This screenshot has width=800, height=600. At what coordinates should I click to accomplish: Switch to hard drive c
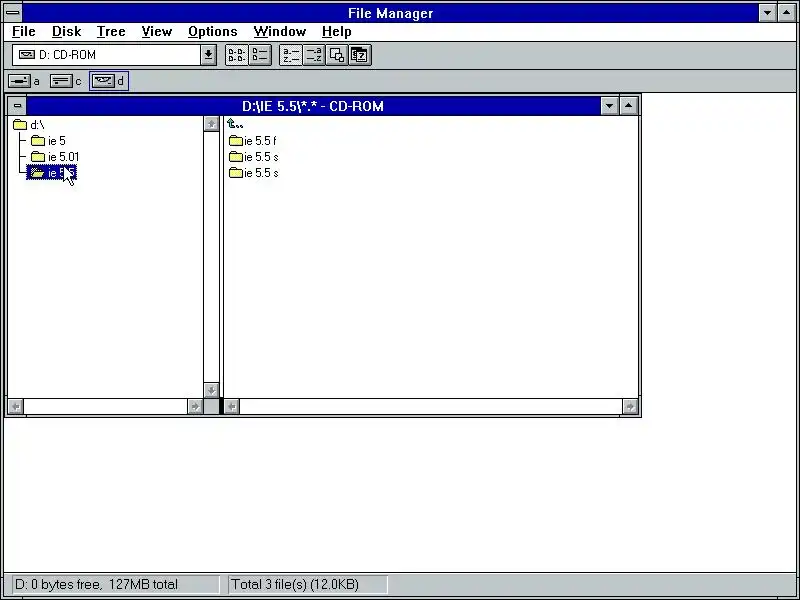coord(66,81)
